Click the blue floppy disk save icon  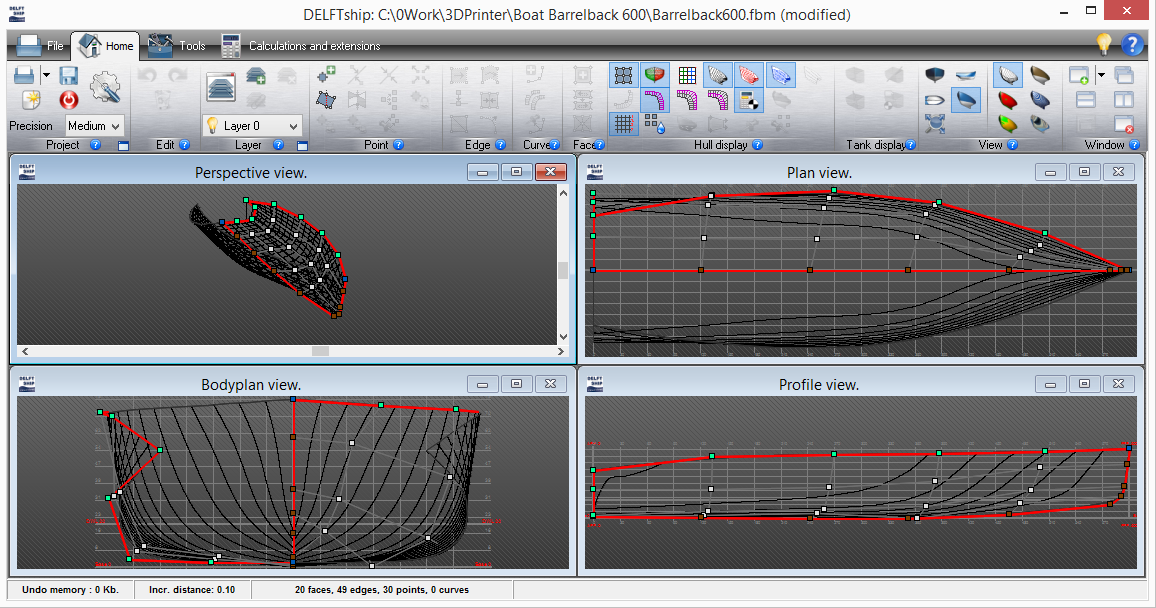(x=69, y=75)
